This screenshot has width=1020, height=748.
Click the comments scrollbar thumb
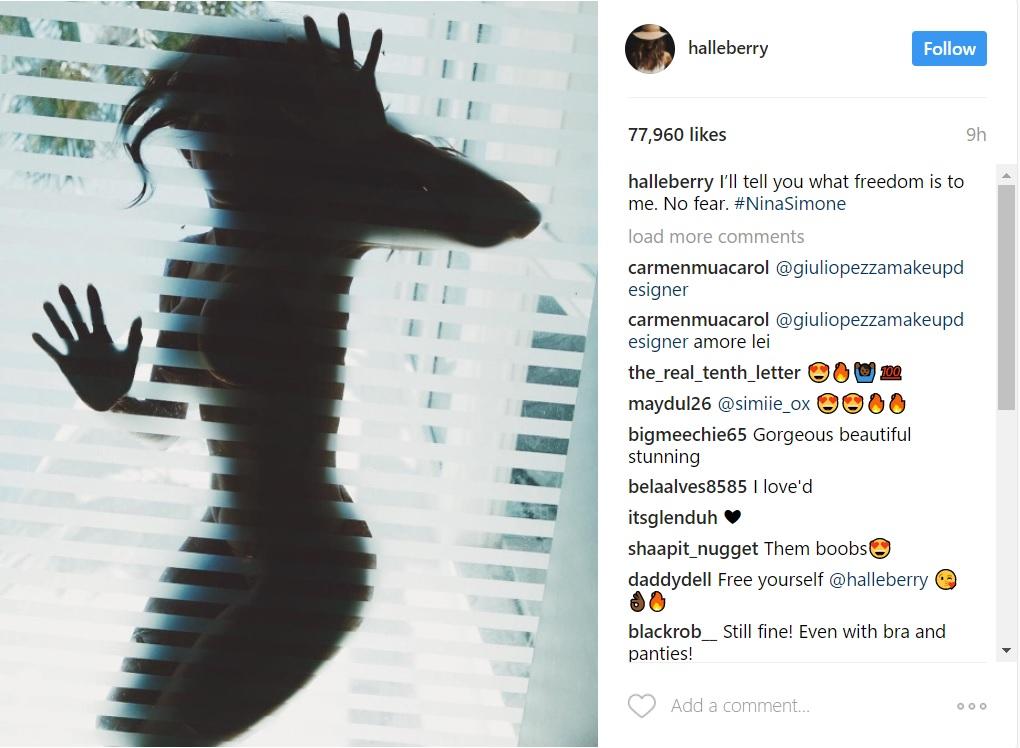[x=1006, y=297]
